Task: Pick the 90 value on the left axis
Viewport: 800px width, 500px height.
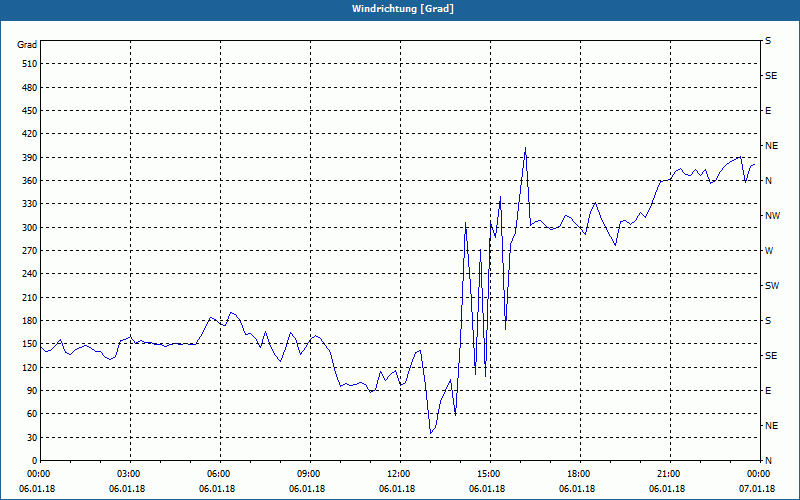Action: click(32, 391)
